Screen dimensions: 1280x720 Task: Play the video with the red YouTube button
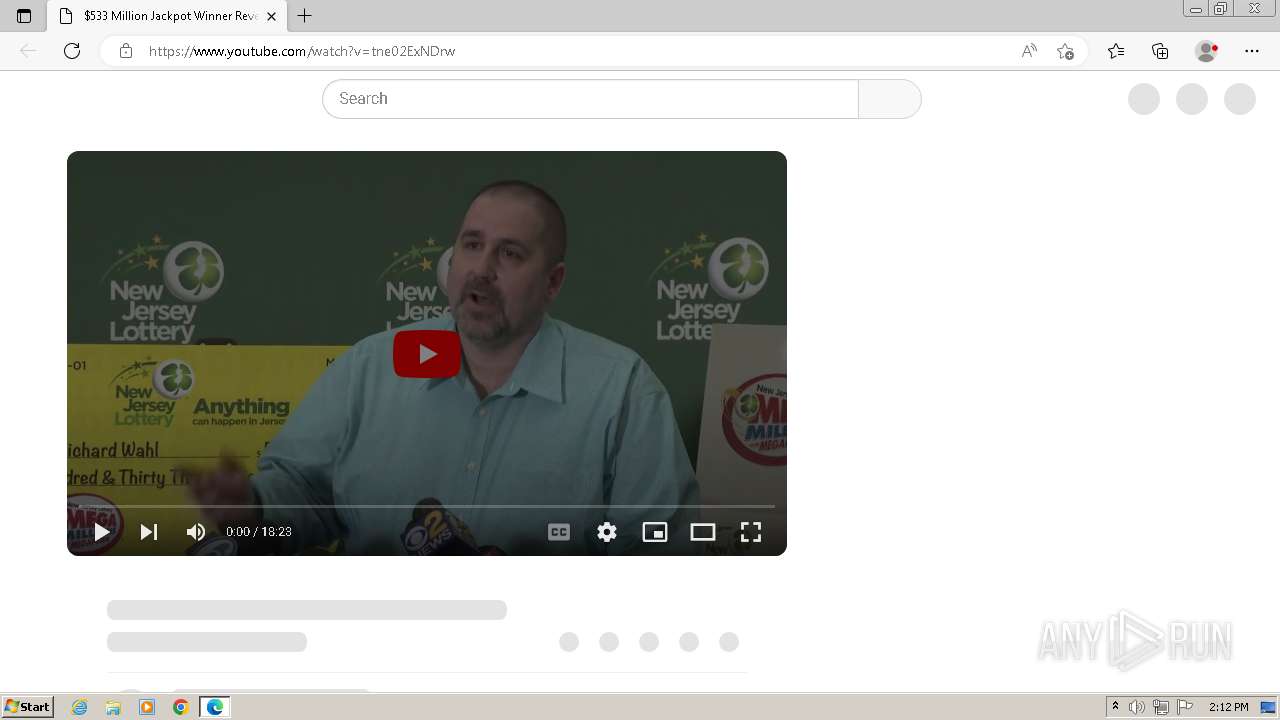point(427,354)
